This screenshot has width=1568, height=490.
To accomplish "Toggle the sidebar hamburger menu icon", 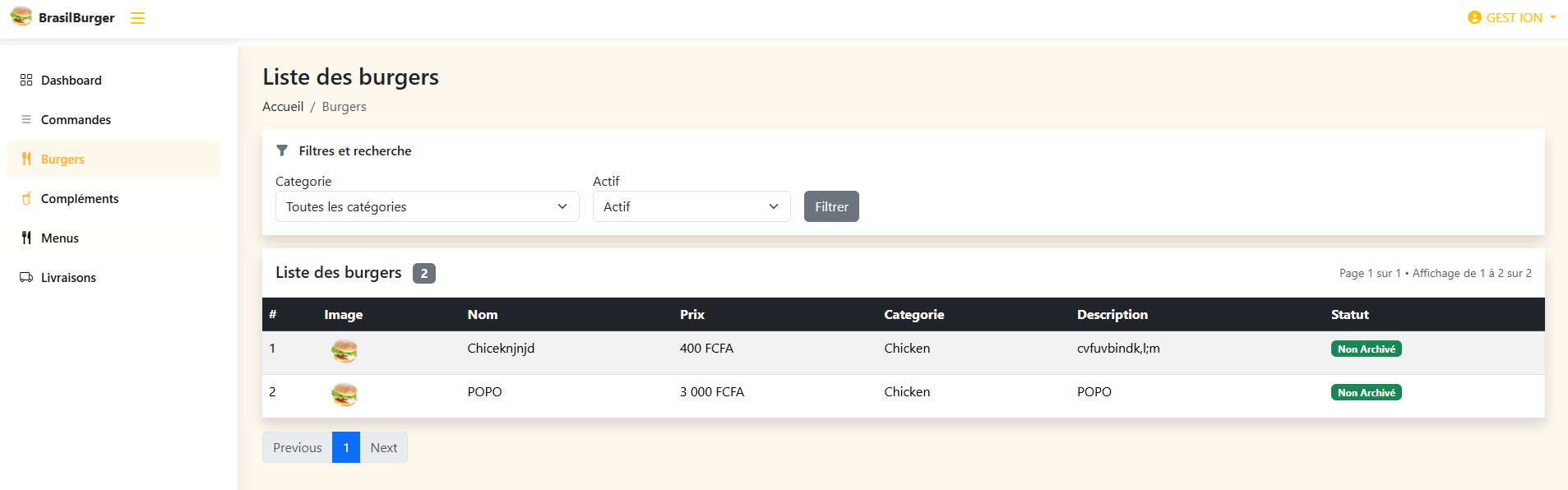I will tap(137, 18).
